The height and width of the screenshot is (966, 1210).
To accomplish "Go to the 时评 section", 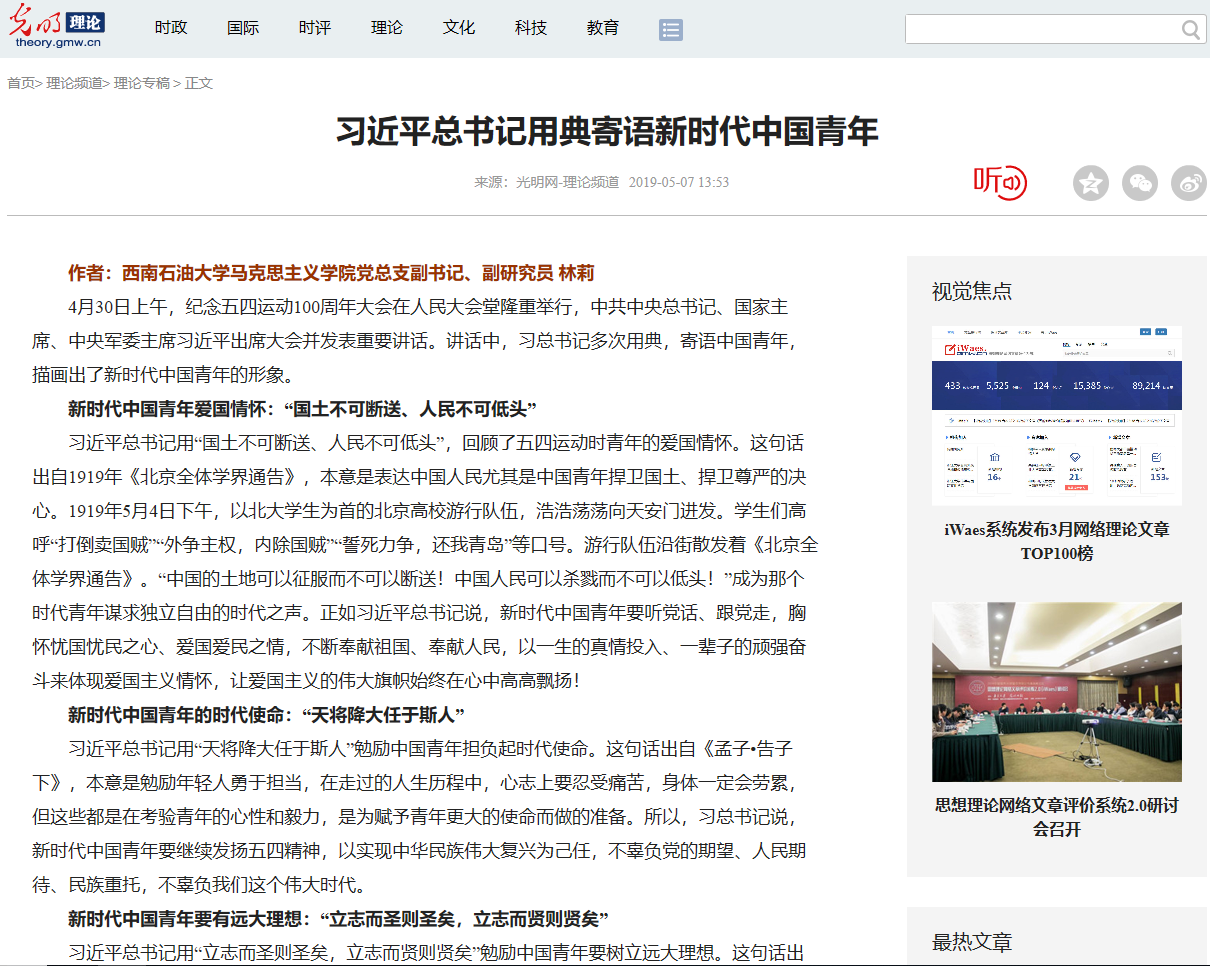I will 315,28.
